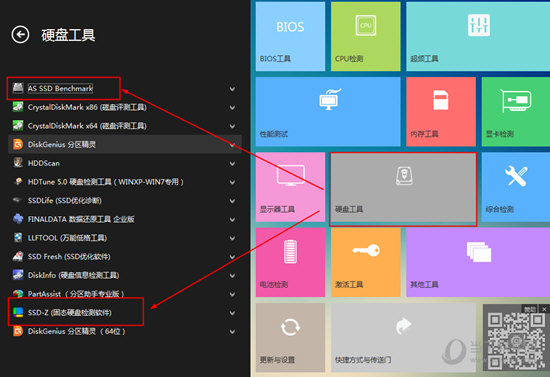The image size is (550, 377).
Task: Click the colorful SSD-Z icon
Action: coord(18,312)
